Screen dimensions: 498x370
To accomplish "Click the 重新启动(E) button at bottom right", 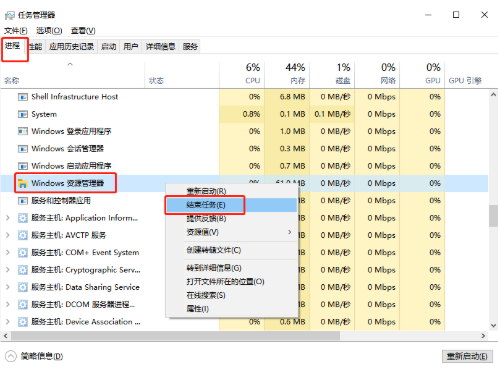I will (x=467, y=356).
